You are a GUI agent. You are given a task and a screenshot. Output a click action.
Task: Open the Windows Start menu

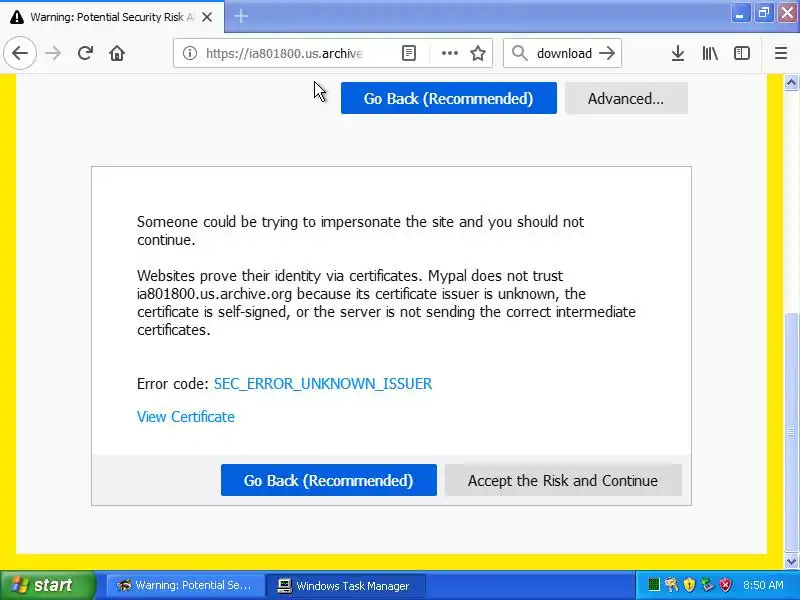click(x=48, y=585)
